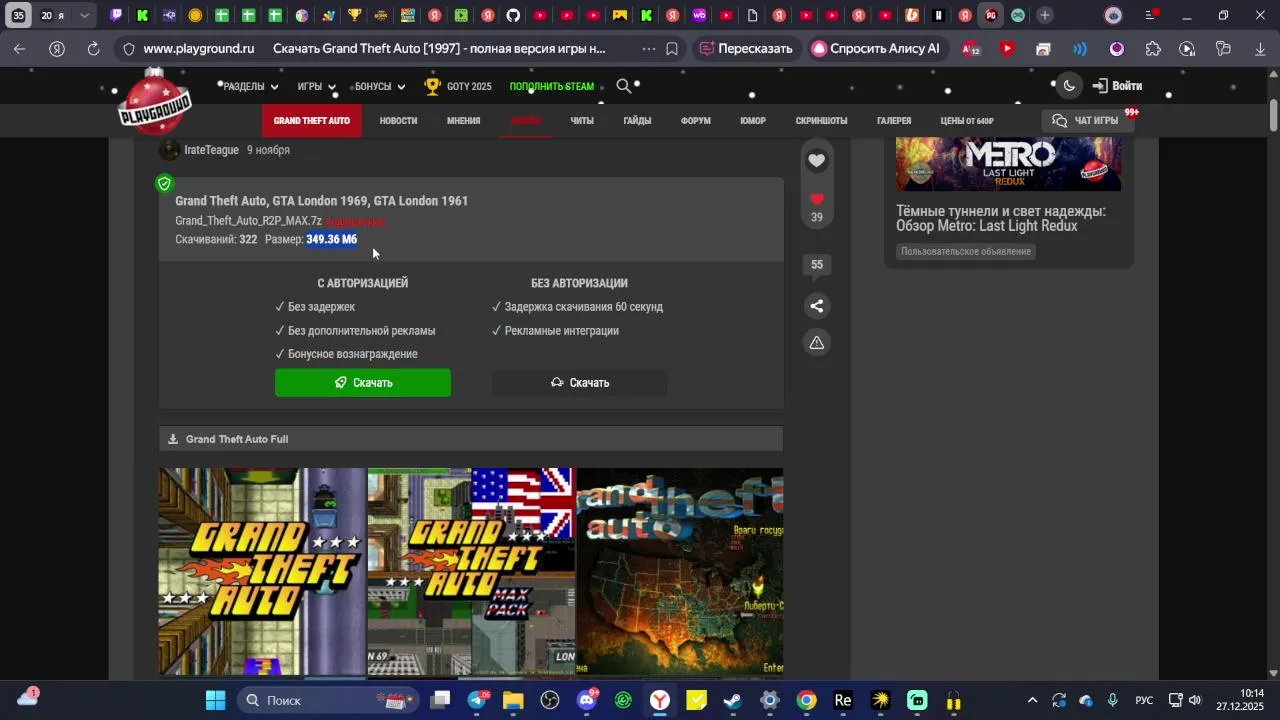1280x720 pixels.
Task: Report file via warning triangle icon
Action: tap(817, 343)
